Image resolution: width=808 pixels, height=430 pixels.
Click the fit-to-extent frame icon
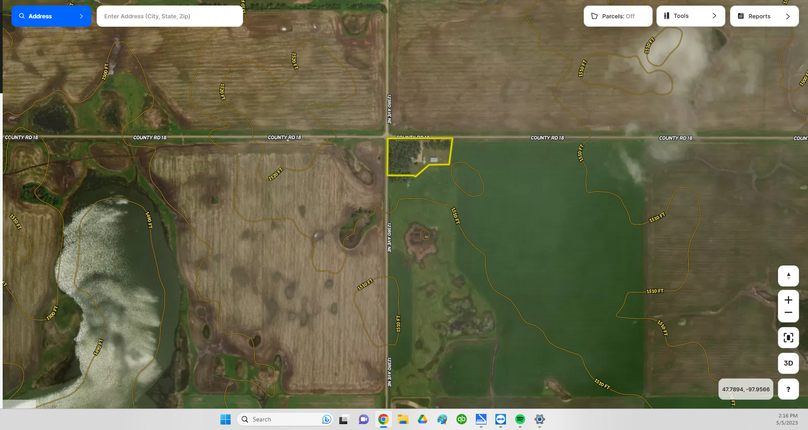click(788, 338)
